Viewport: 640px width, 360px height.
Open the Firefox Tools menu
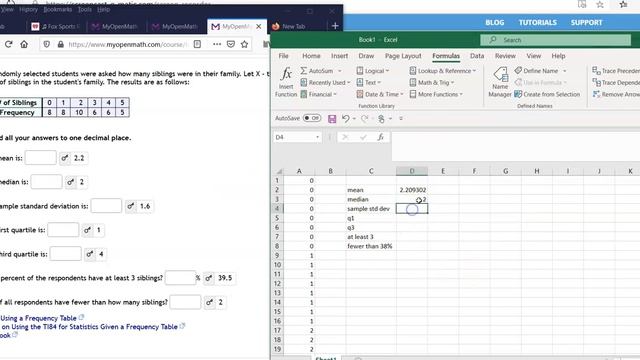(x=84, y=9)
